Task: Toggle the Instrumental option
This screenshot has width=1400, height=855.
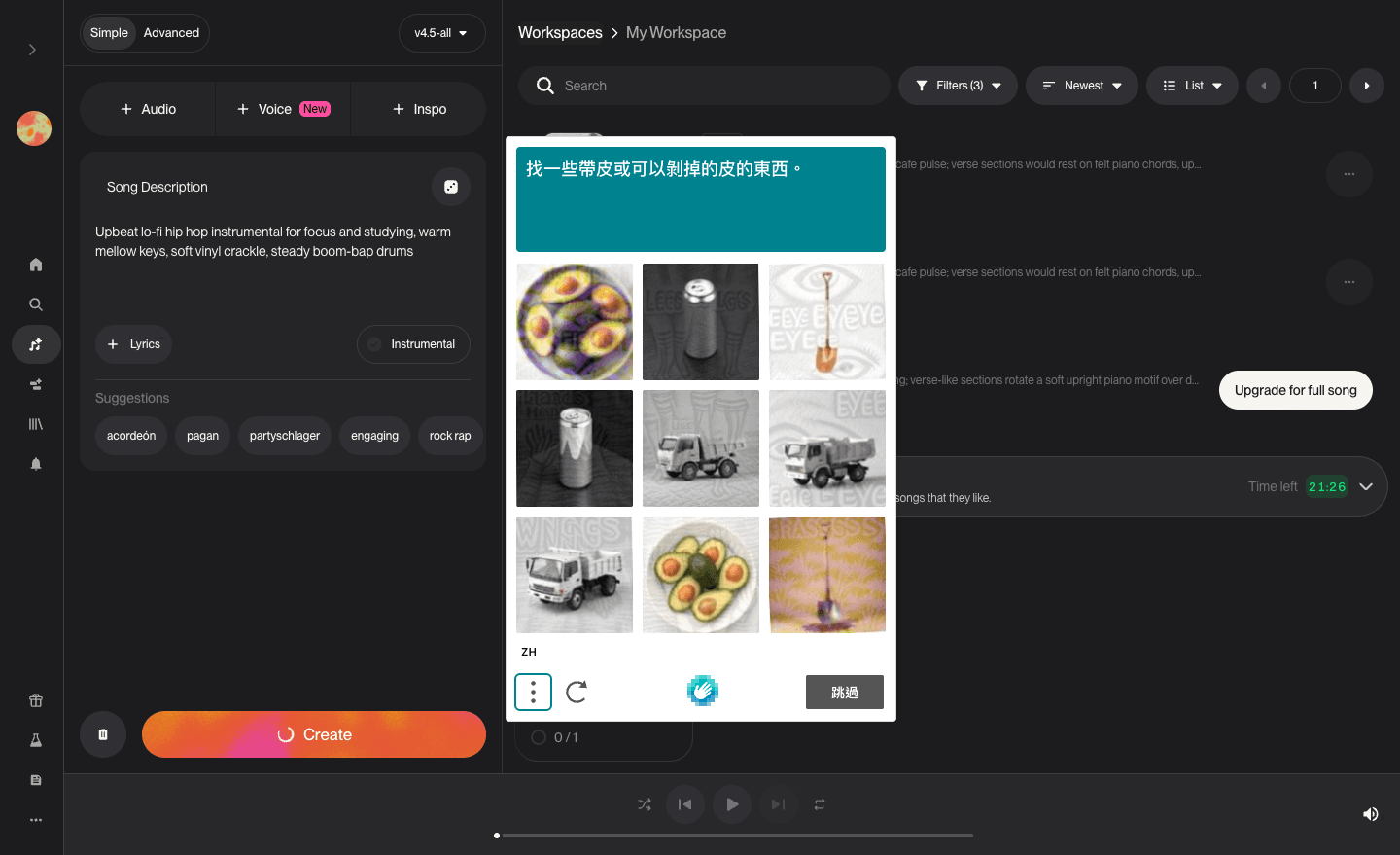Action: [413, 344]
